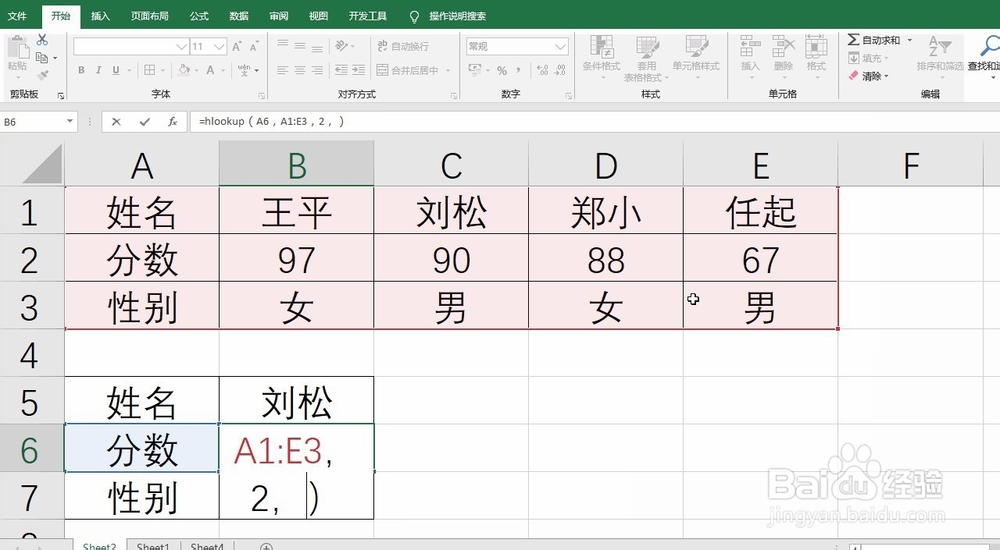Click the insert function fx icon
Viewport: 1000px width, 550px height.
[x=172, y=121]
